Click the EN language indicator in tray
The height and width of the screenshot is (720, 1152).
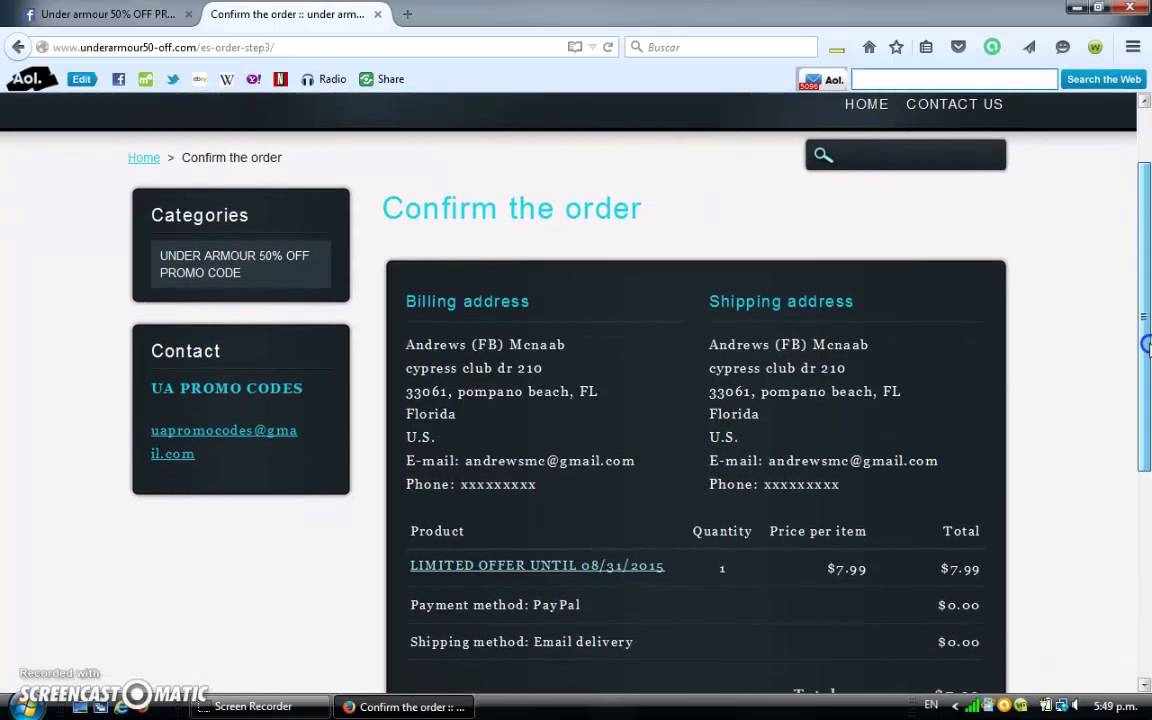pyautogui.click(x=931, y=705)
